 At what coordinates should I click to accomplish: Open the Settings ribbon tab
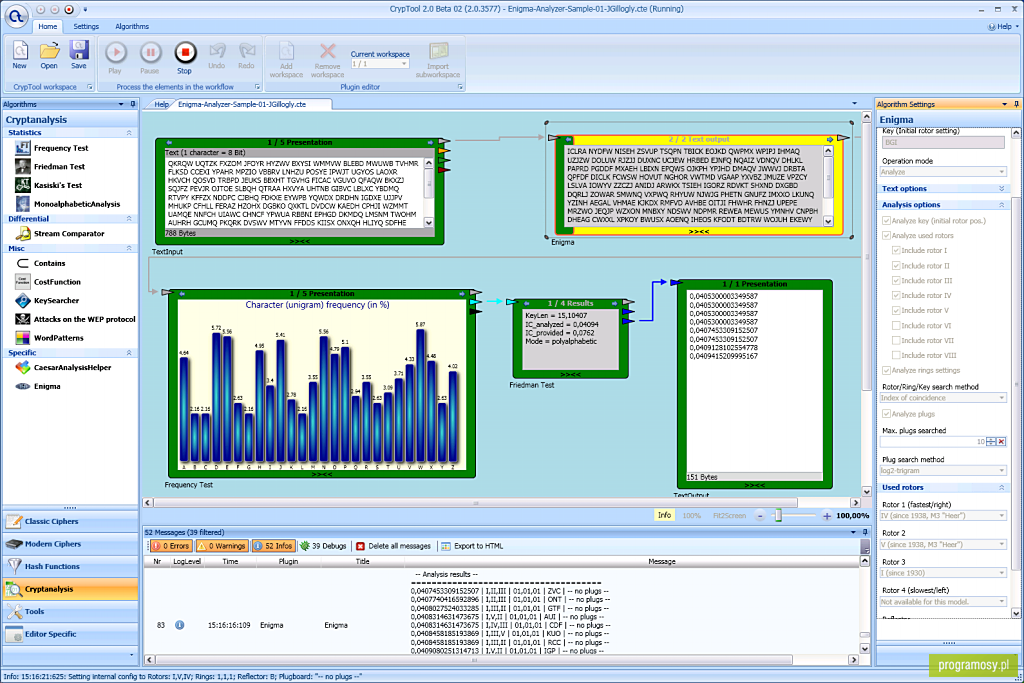coord(86,27)
